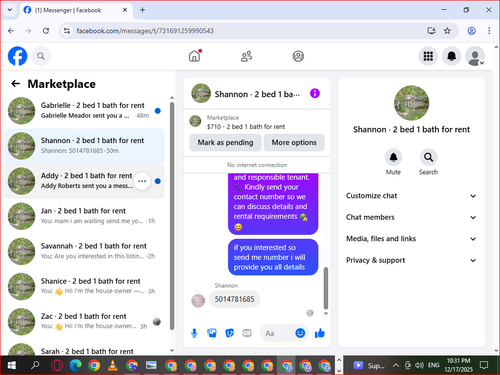
Task: Choose a sticker icon
Action: coord(230,333)
